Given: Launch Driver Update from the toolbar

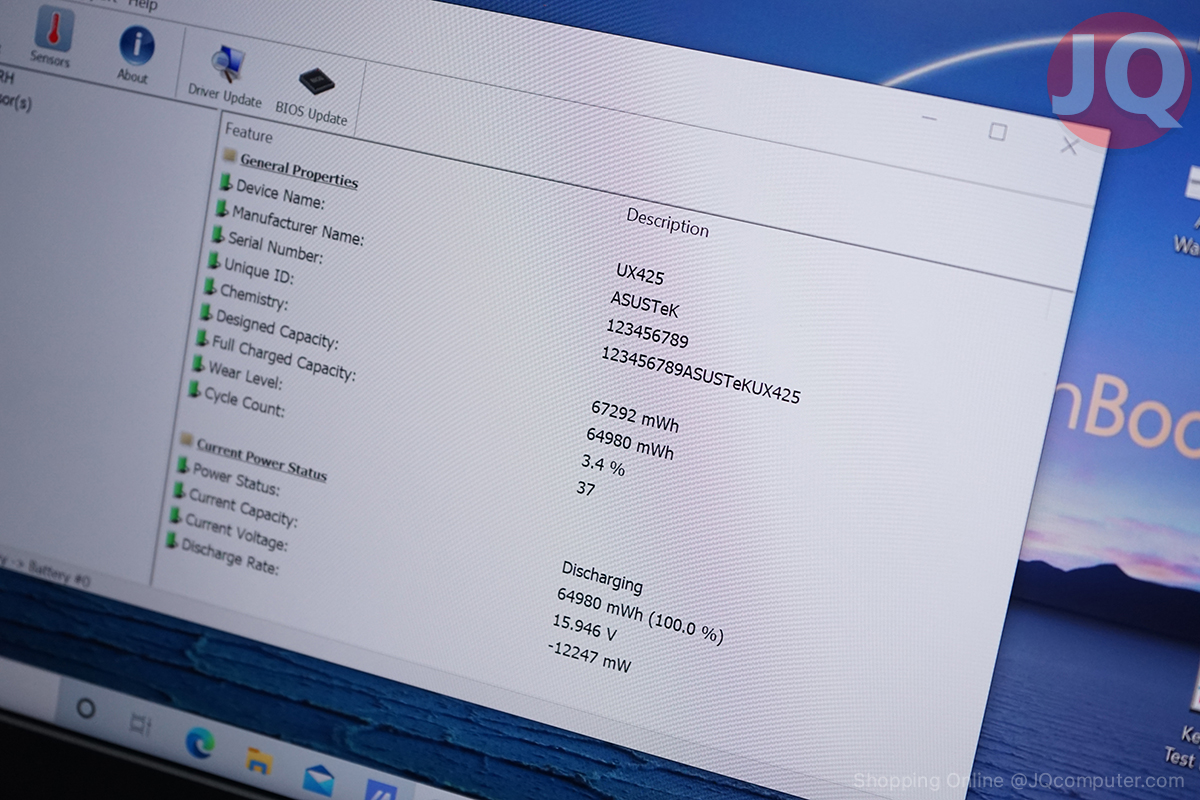Looking at the screenshot, I should tap(226, 76).
